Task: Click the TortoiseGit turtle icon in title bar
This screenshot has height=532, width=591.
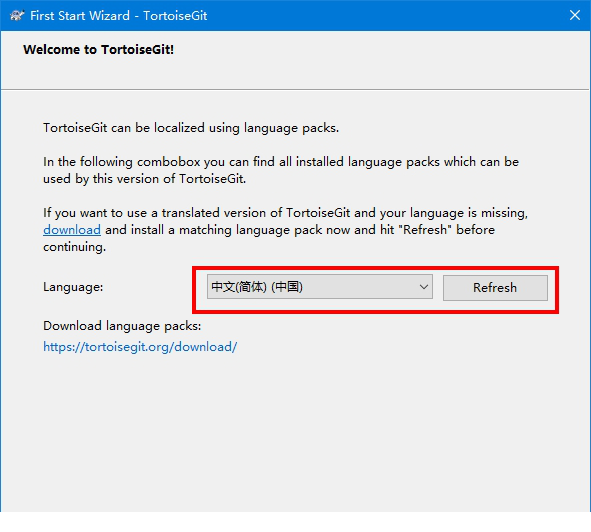Action: [17, 15]
